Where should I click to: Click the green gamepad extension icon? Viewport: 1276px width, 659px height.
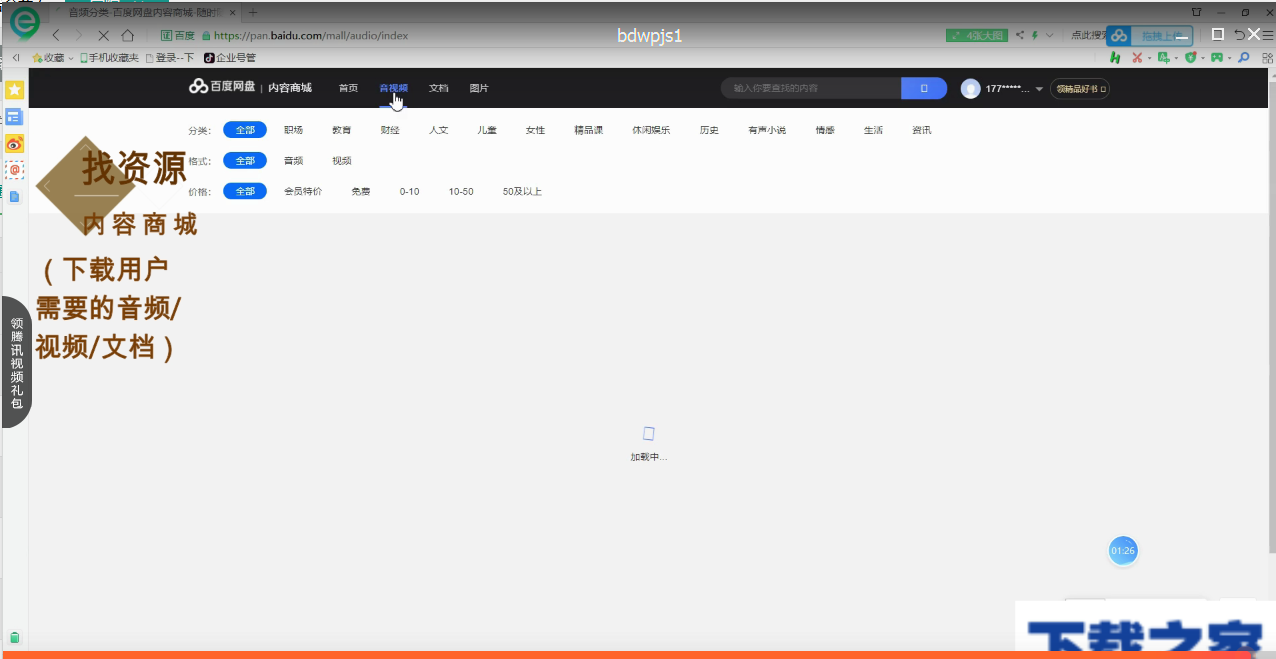tap(1216, 58)
